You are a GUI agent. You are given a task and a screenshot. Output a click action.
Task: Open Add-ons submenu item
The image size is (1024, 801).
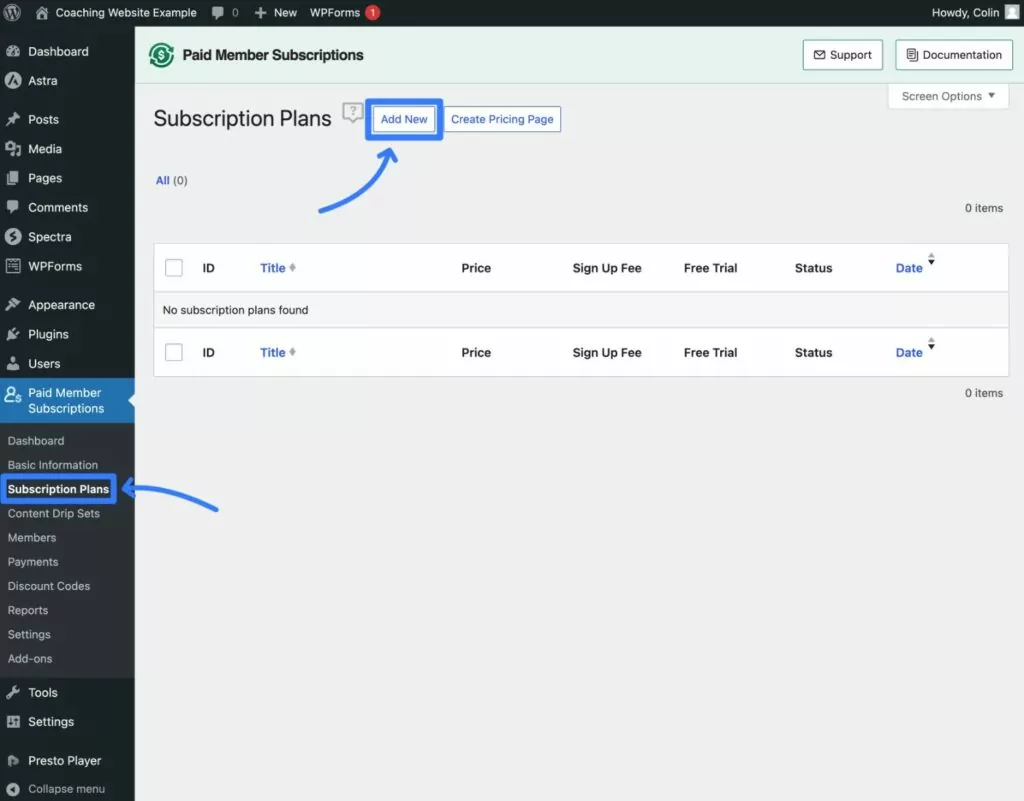click(30, 658)
